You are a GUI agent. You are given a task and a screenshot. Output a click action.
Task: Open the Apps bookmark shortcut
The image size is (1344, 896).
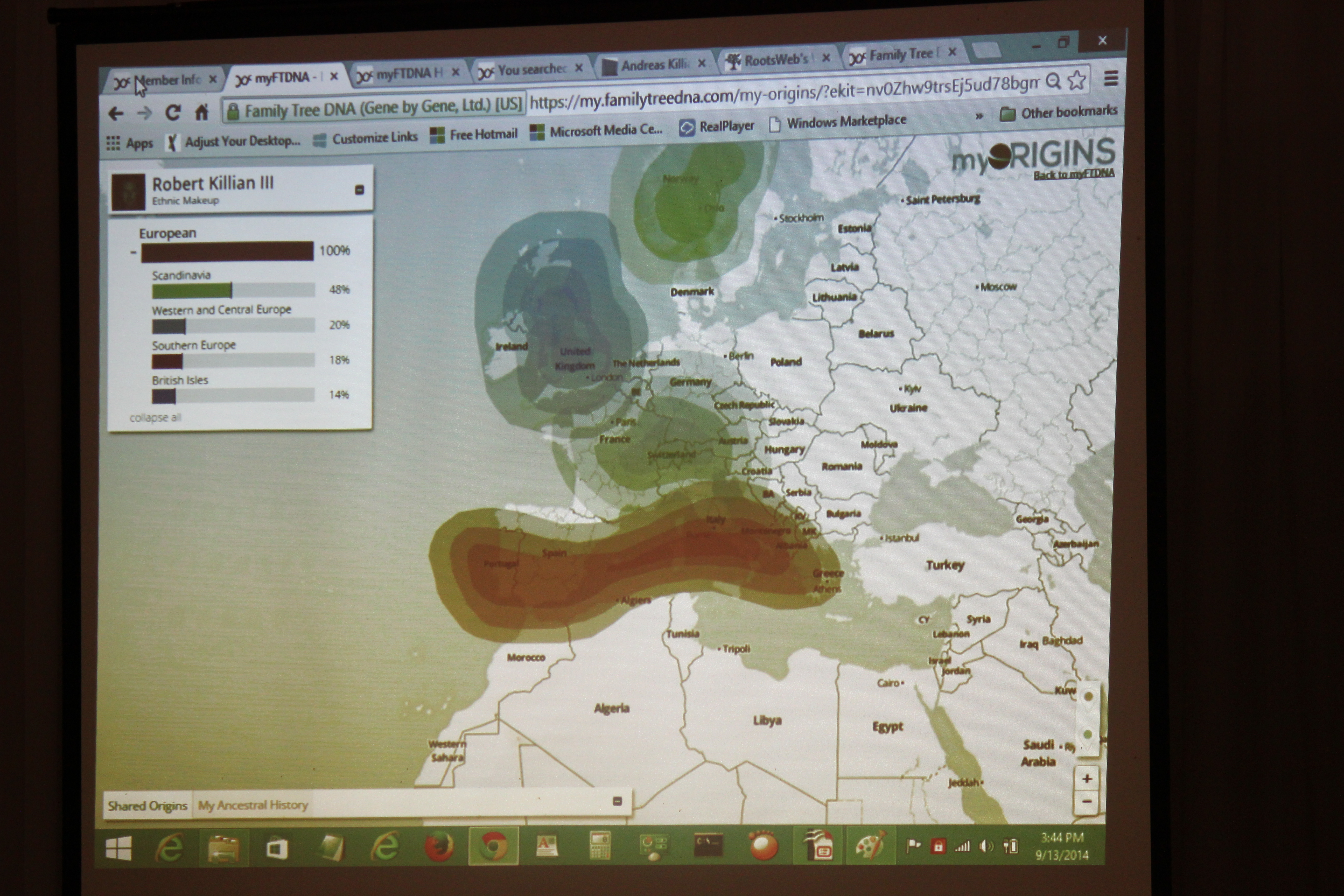pyautogui.click(x=130, y=143)
